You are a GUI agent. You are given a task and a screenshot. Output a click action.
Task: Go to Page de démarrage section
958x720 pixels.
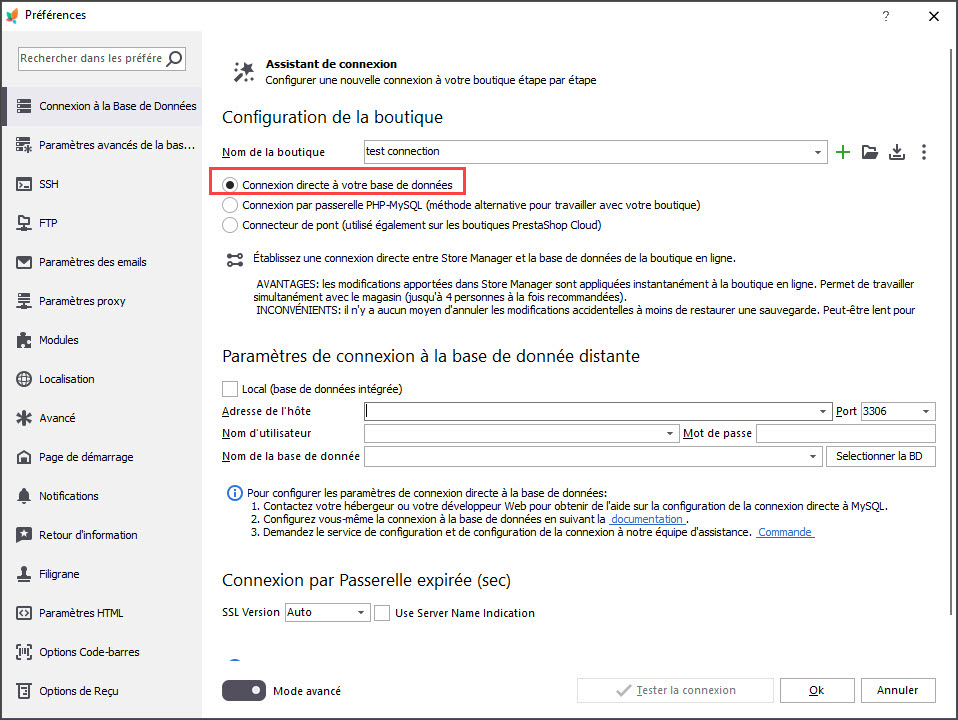(x=102, y=457)
